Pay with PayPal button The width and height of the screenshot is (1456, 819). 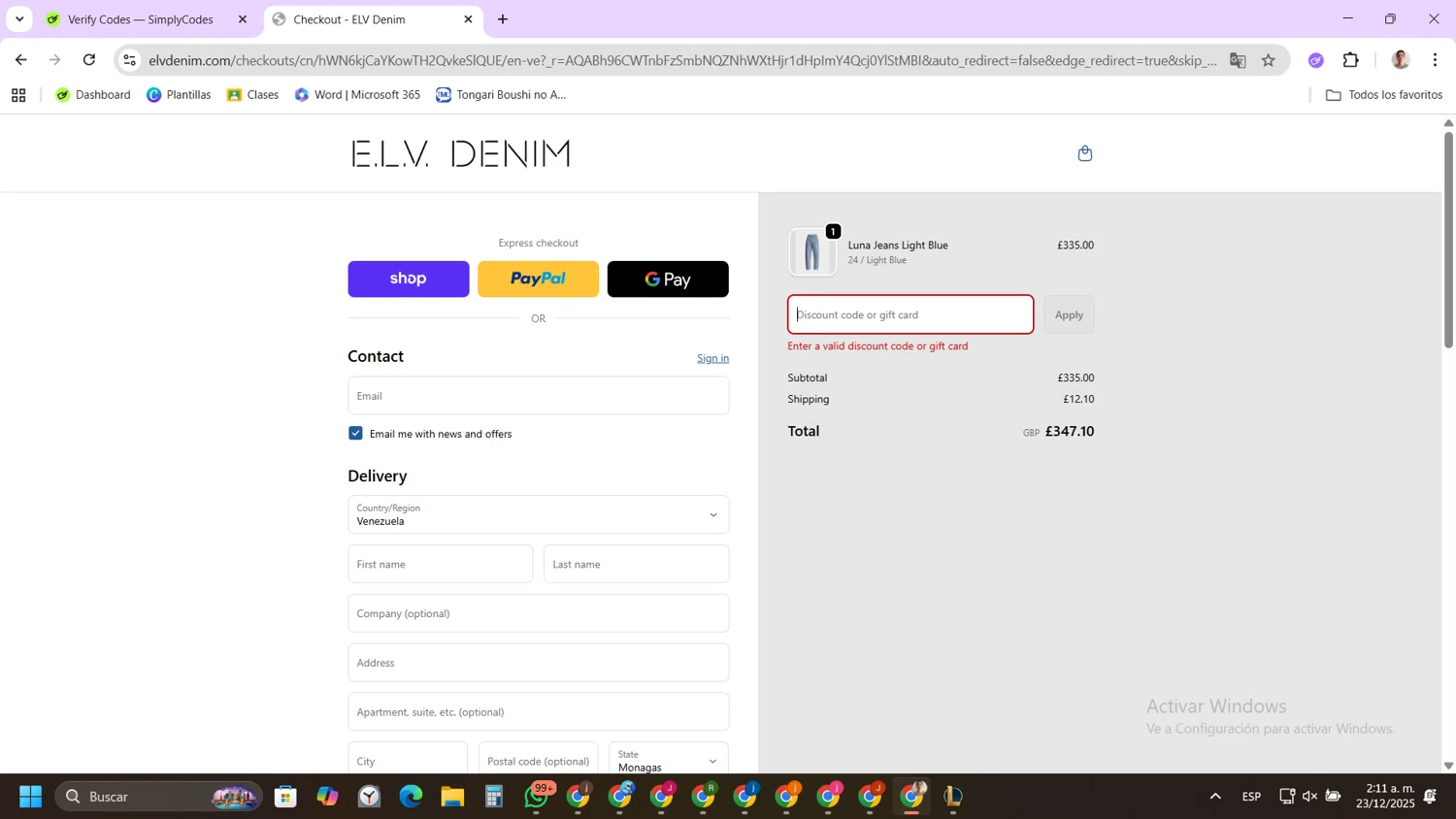pos(539,278)
